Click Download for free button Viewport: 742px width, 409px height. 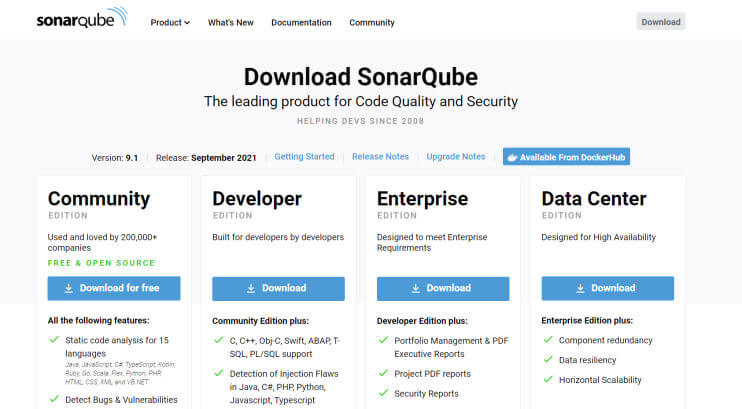point(114,288)
